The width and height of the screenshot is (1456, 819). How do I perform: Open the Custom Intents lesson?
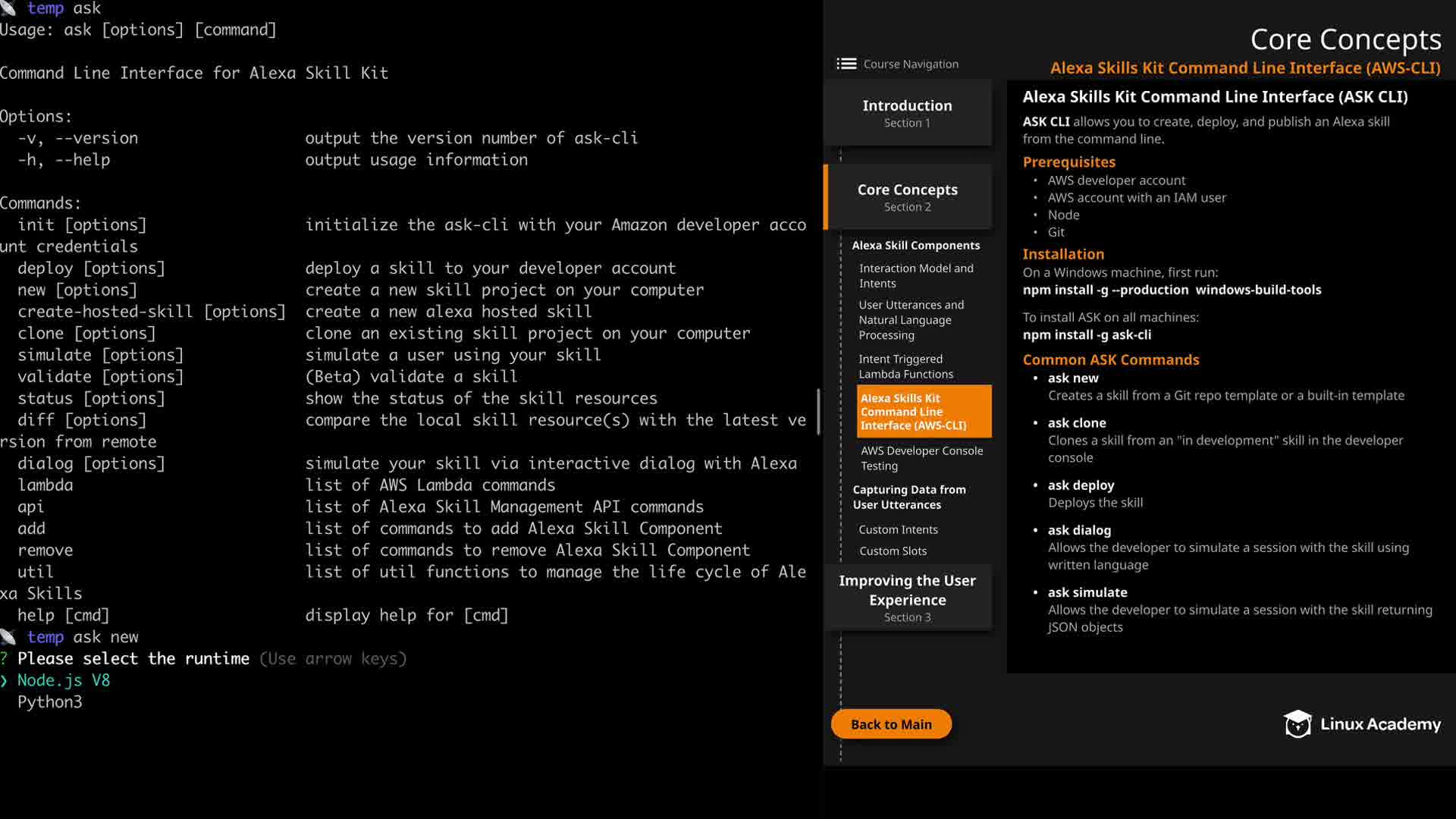point(898,529)
